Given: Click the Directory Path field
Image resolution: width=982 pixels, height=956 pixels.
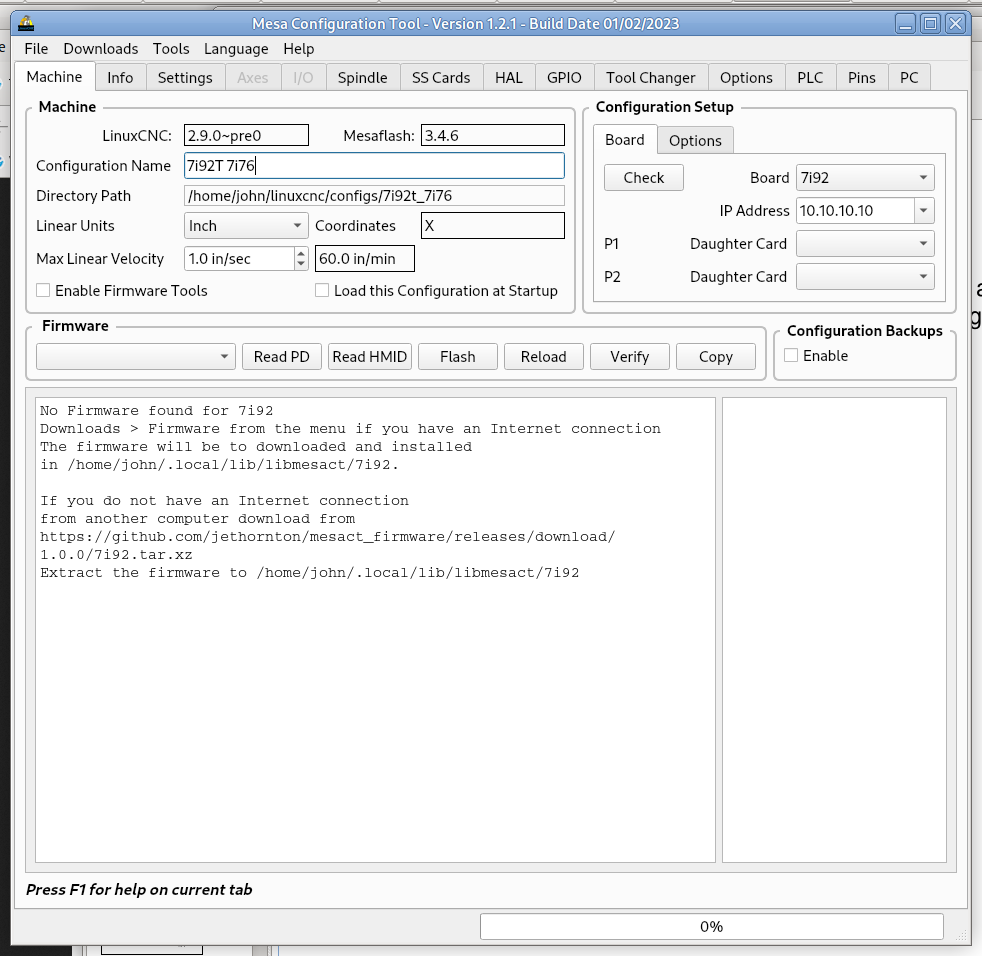Looking at the screenshot, I should tap(375, 195).
